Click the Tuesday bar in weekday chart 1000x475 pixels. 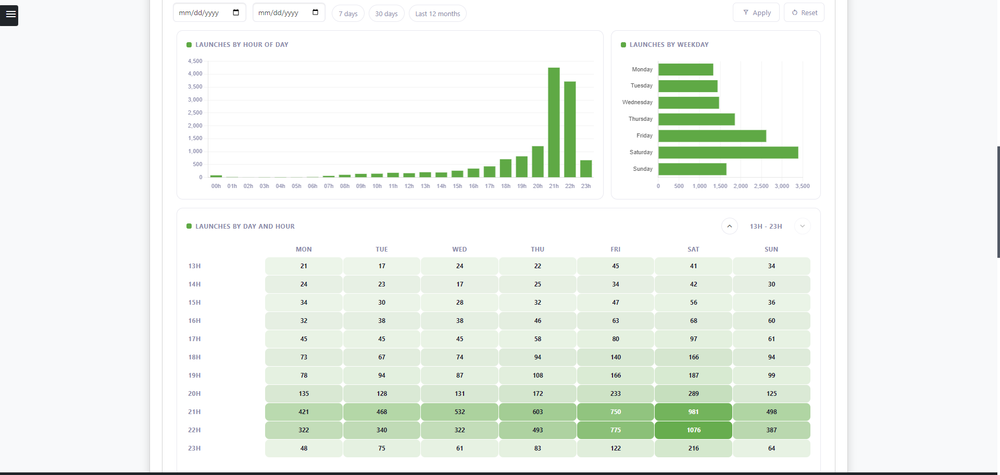pyautogui.click(x=688, y=86)
